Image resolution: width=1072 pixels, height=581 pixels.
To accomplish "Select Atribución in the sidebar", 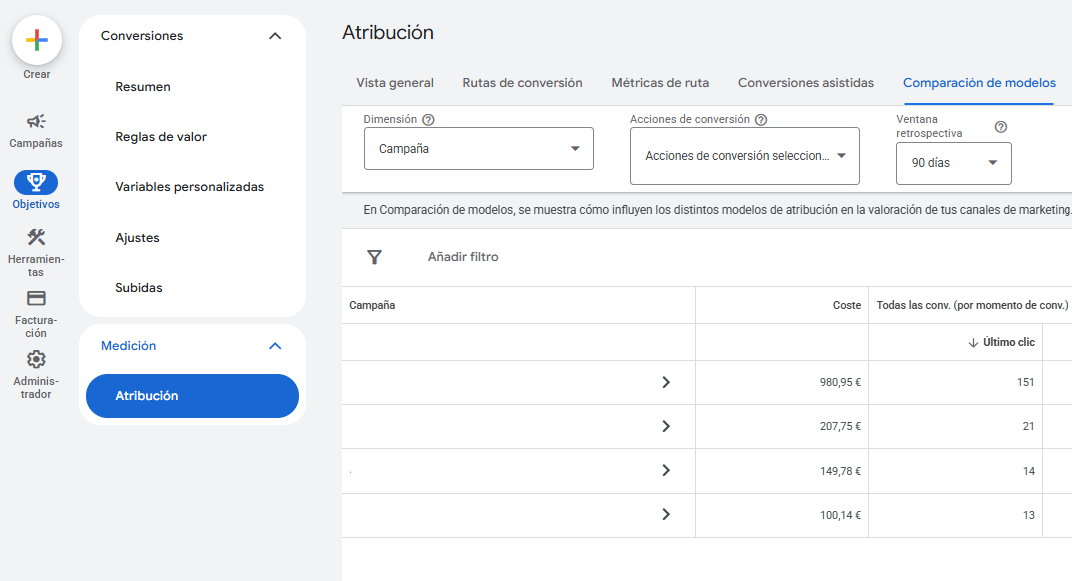I will click(x=191, y=396).
